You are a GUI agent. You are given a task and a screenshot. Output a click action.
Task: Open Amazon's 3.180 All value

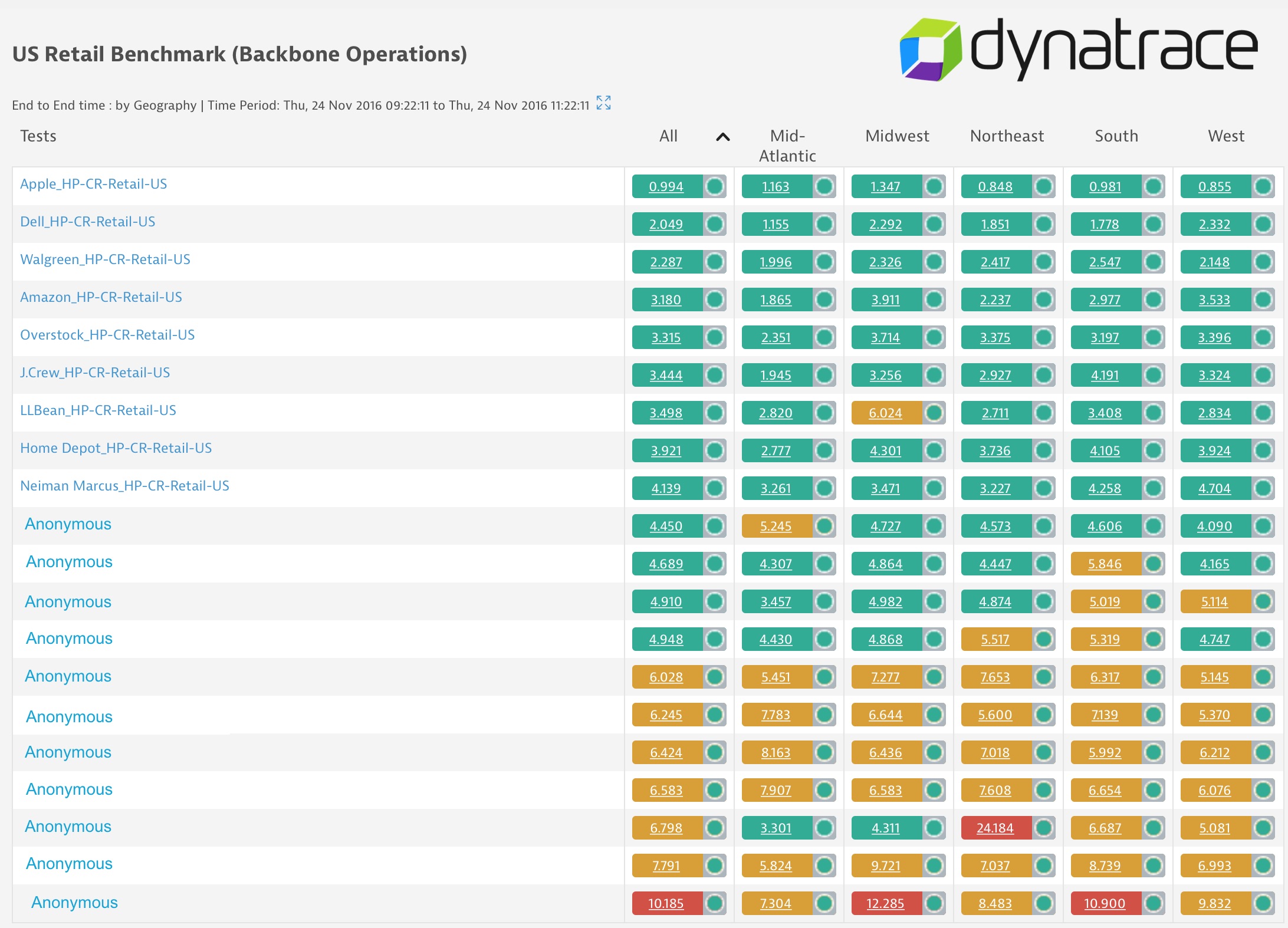coord(666,300)
